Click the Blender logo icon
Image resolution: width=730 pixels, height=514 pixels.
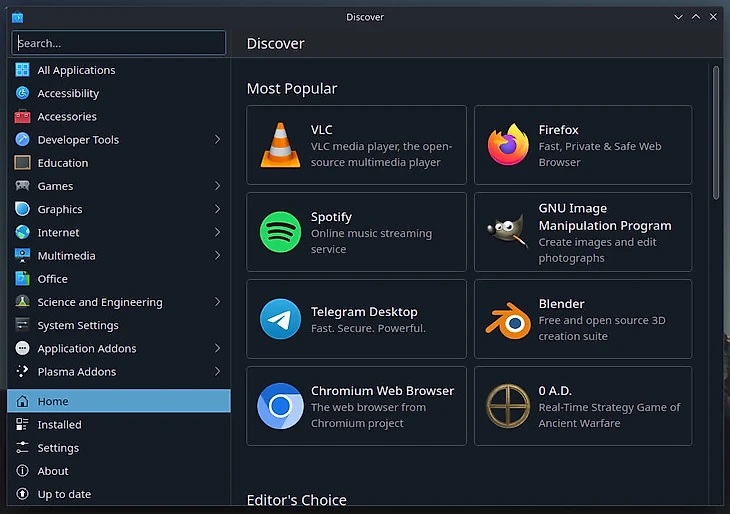pyautogui.click(x=508, y=319)
